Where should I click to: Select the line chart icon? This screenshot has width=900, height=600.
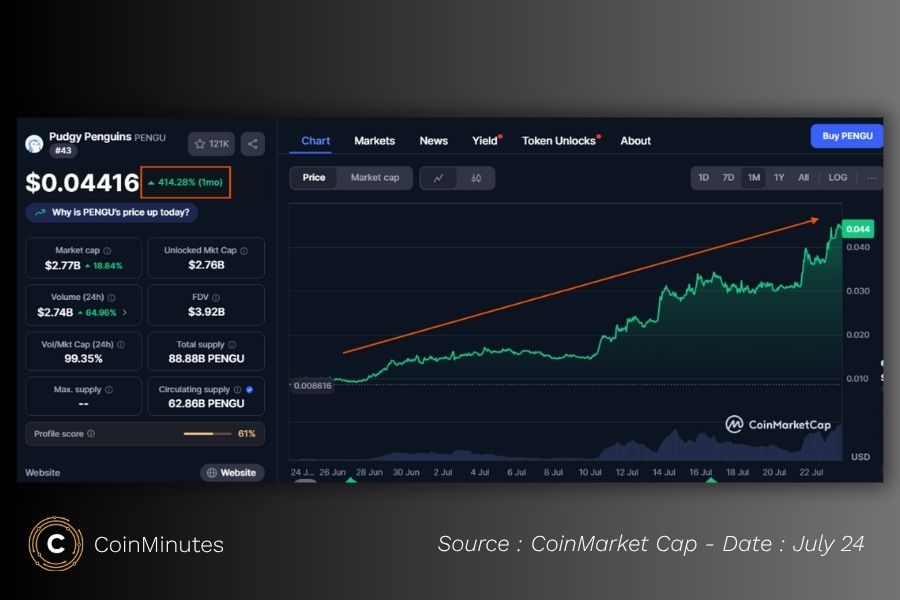[x=439, y=178]
